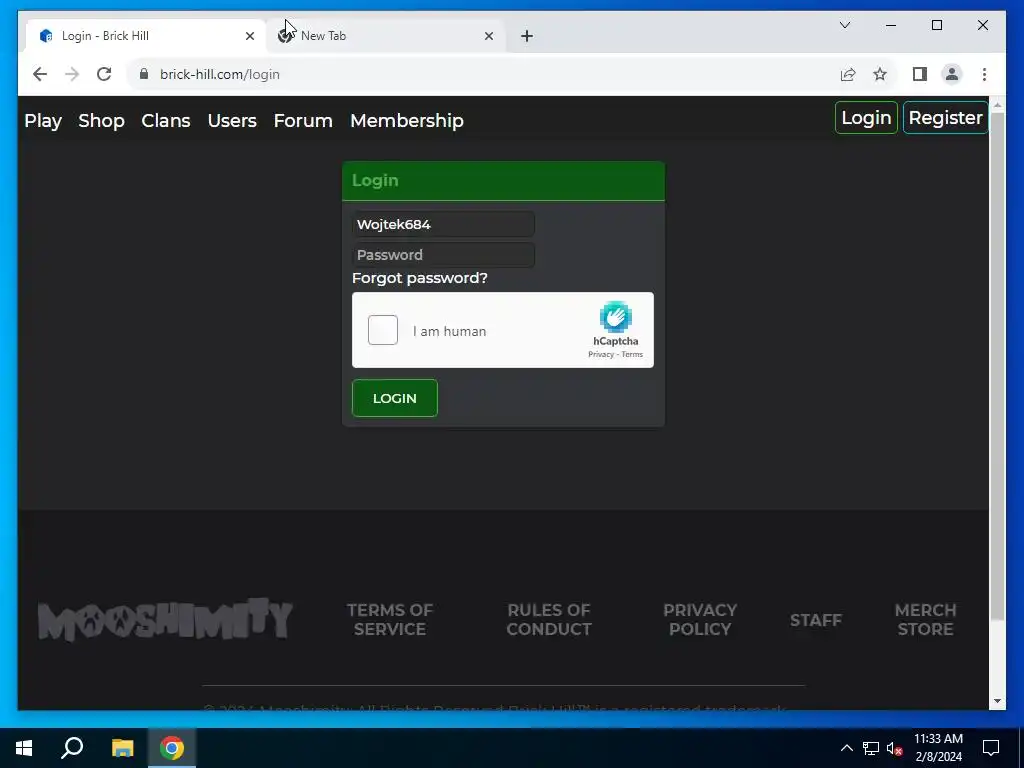Open the Chrome three-dot menu
Image resolution: width=1024 pixels, height=768 pixels.
click(984, 74)
